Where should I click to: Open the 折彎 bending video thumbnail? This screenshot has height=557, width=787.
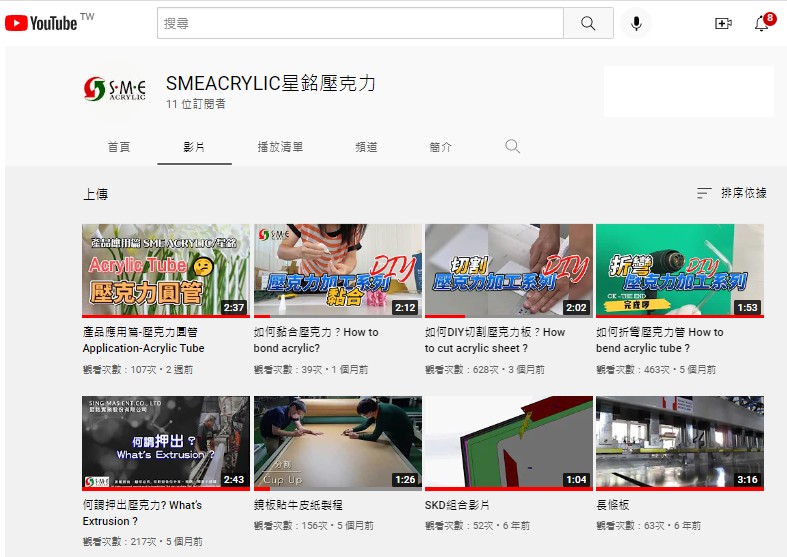point(680,270)
